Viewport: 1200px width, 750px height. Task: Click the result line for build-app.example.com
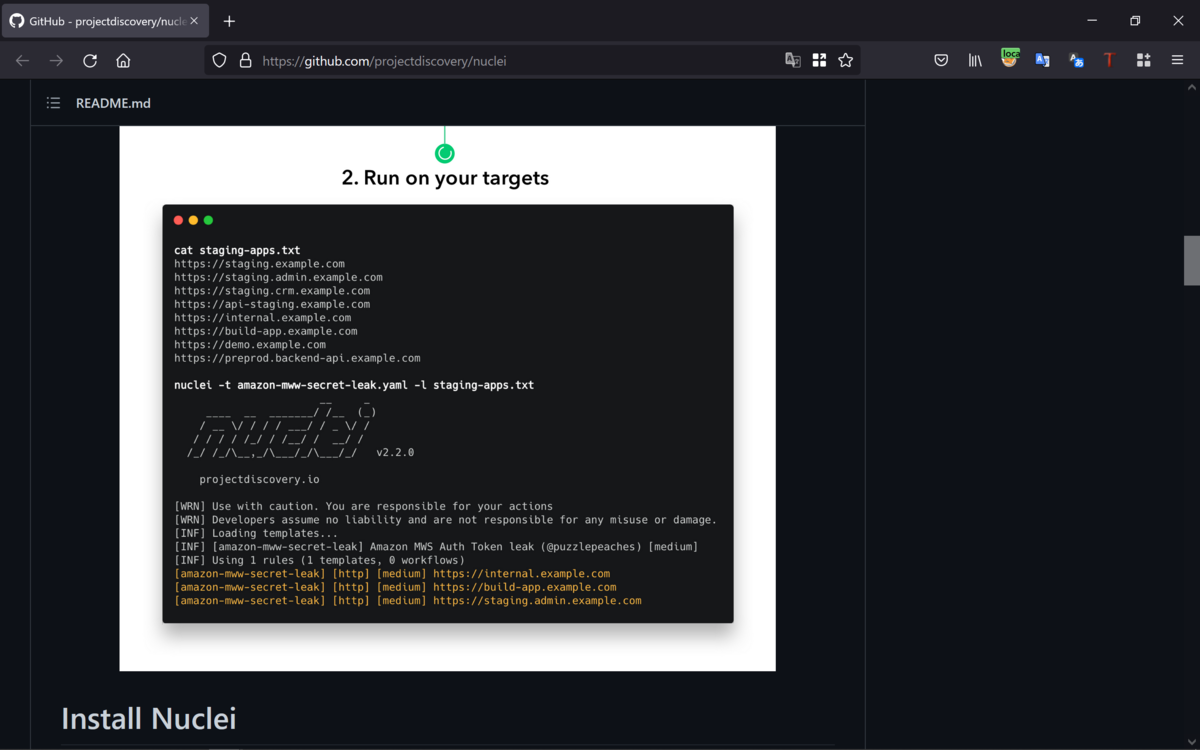pos(395,588)
